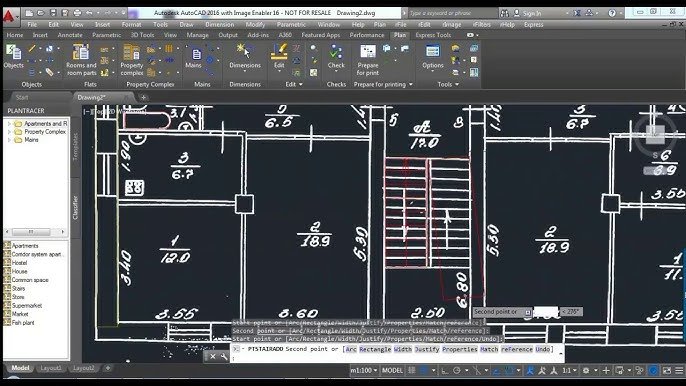Click the Undo arrow in quick access toolbar

pos(89,13)
